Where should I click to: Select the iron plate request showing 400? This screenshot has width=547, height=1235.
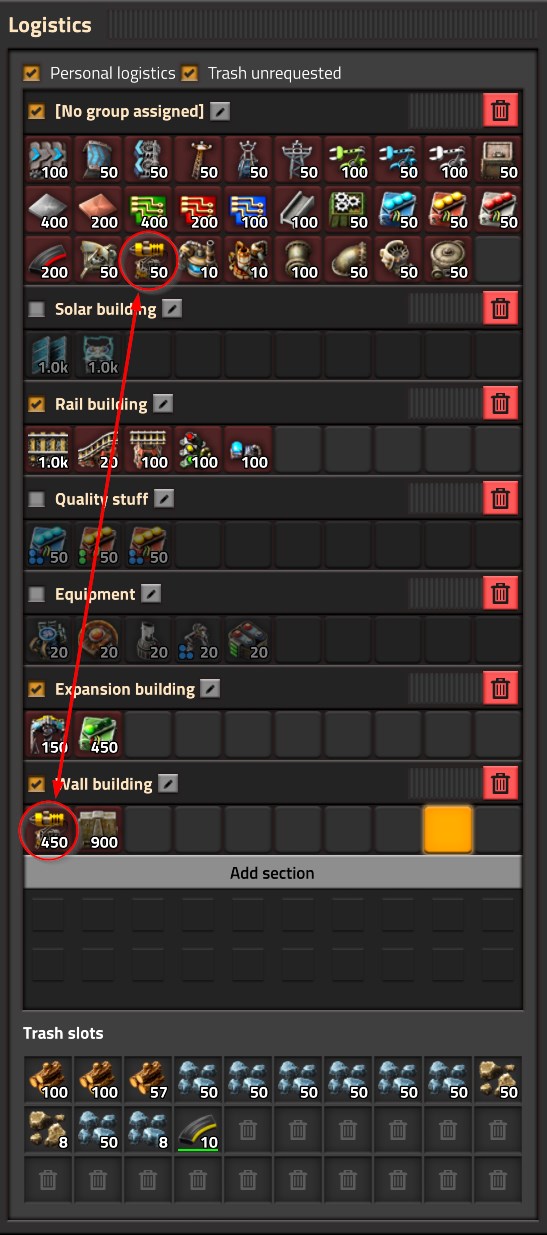48,207
